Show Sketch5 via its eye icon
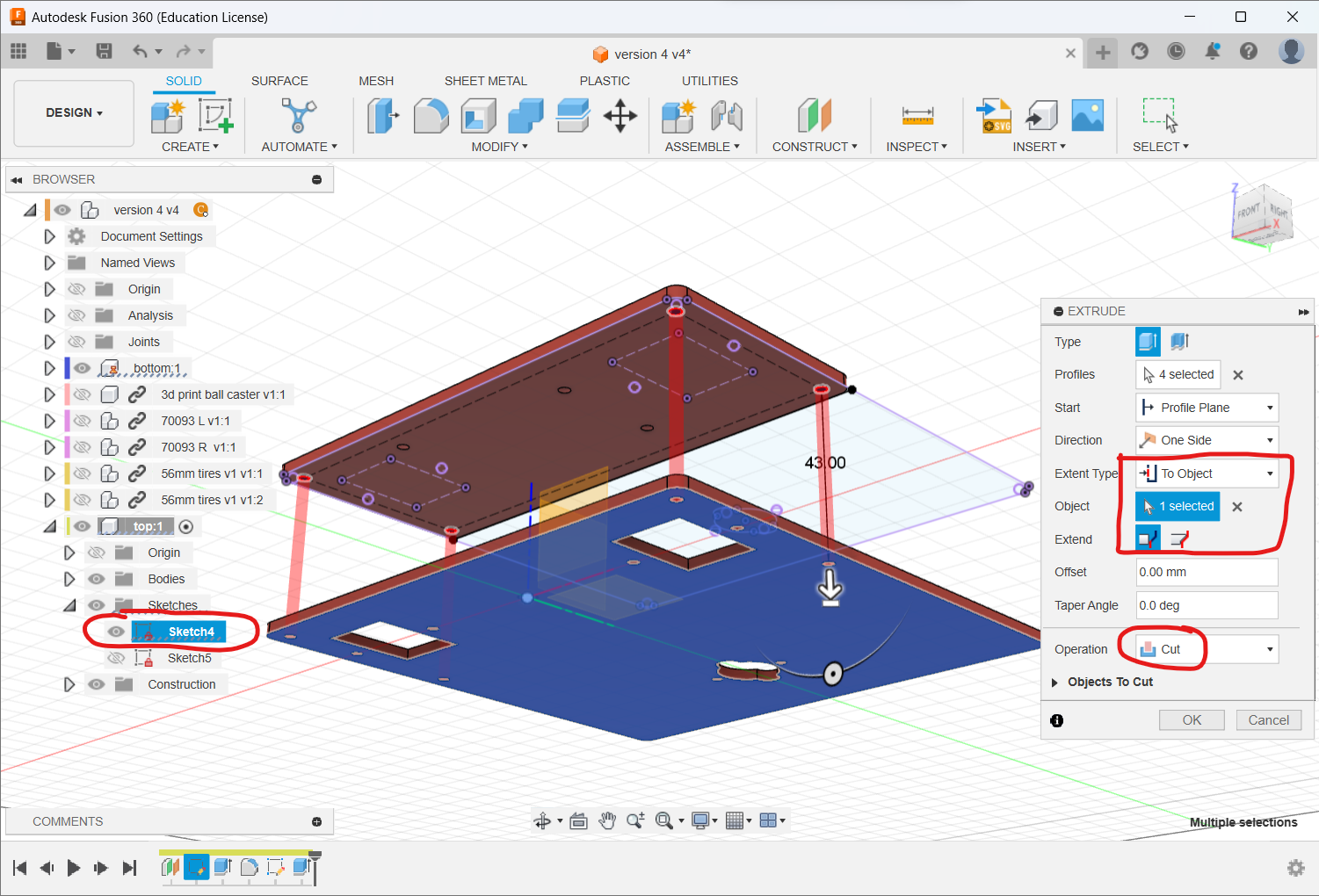The width and height of the screenshot is (1319, 896). (x=116, y=658)
